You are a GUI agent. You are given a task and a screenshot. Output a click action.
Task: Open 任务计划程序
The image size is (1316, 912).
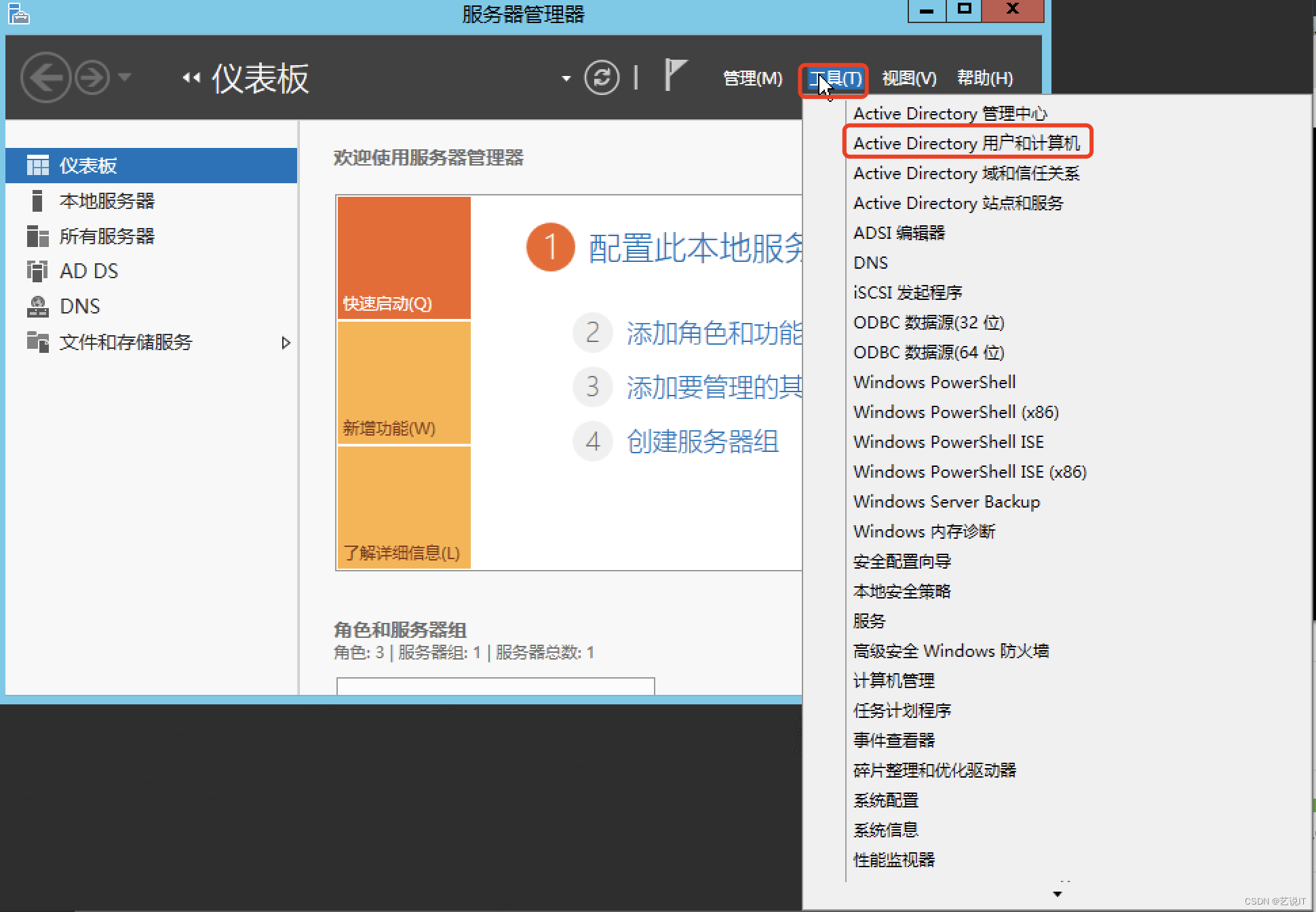coord(902,710)
